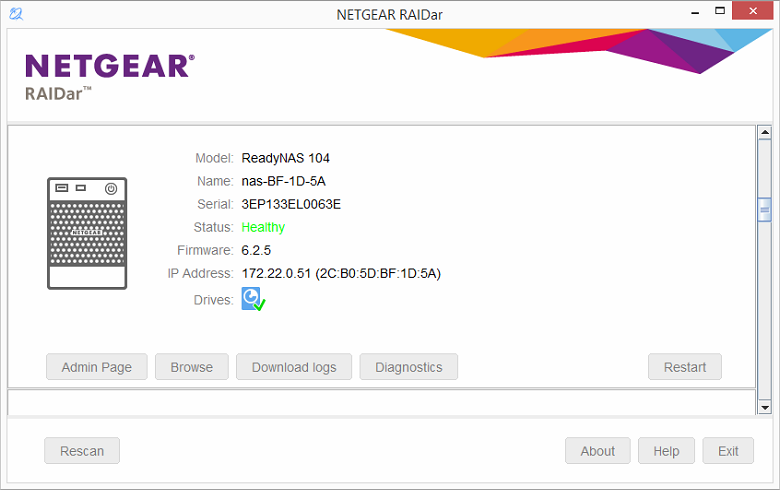Click the serial number 3EP133EL0063E
780x490 pixels.
point(291,204)
